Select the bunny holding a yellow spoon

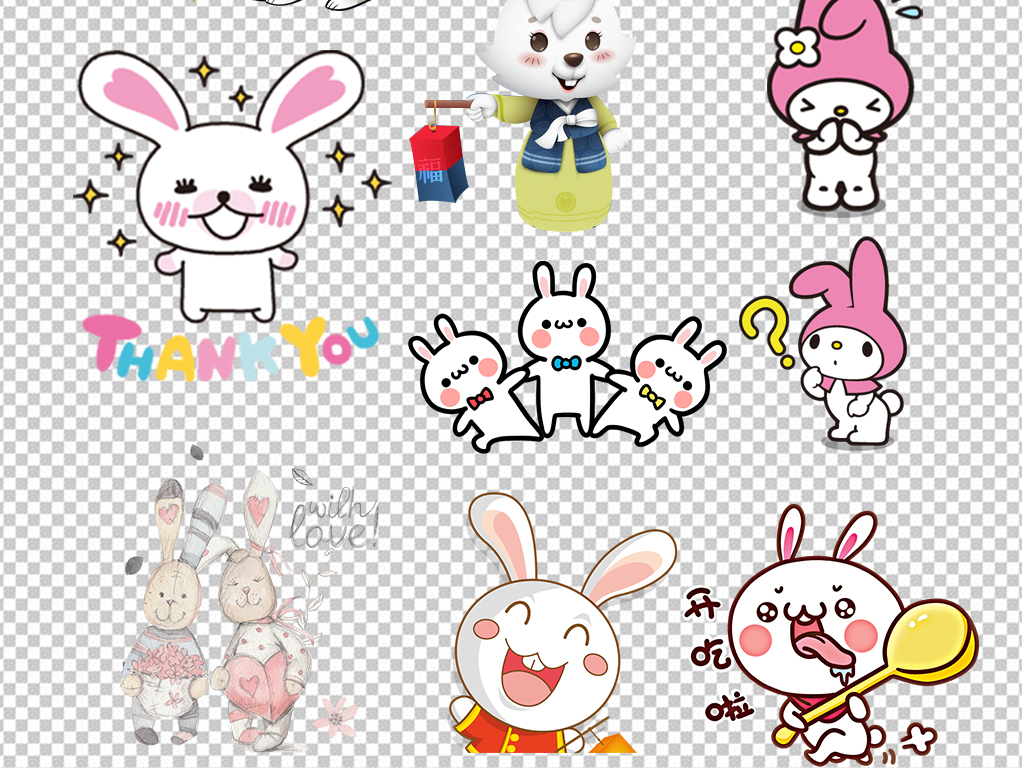[x=833, y=637]
